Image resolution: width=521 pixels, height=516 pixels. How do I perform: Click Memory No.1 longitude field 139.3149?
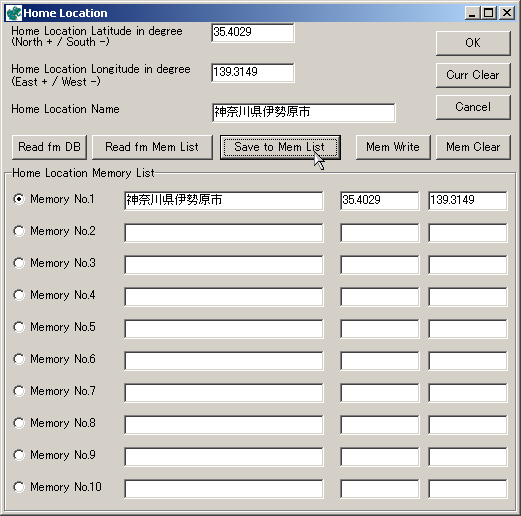(x=468, y=201)
